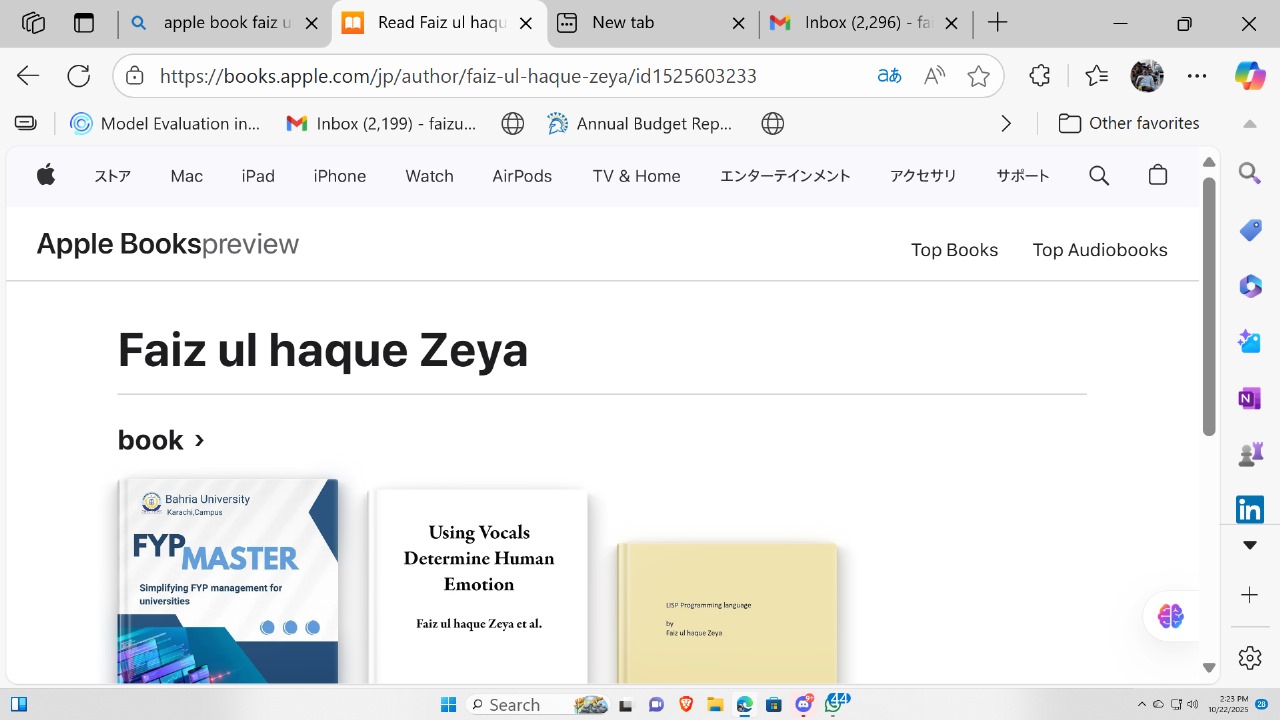
Task: Open the OneNote icon in Edge sidebar
Action: 1249,399
